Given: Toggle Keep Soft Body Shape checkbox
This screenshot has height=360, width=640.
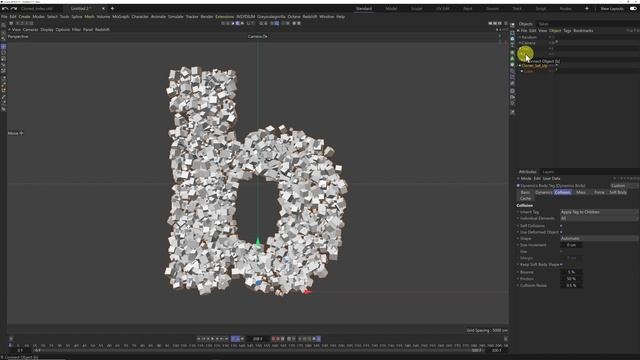Looking at the screenshot, I should (561, 264).
